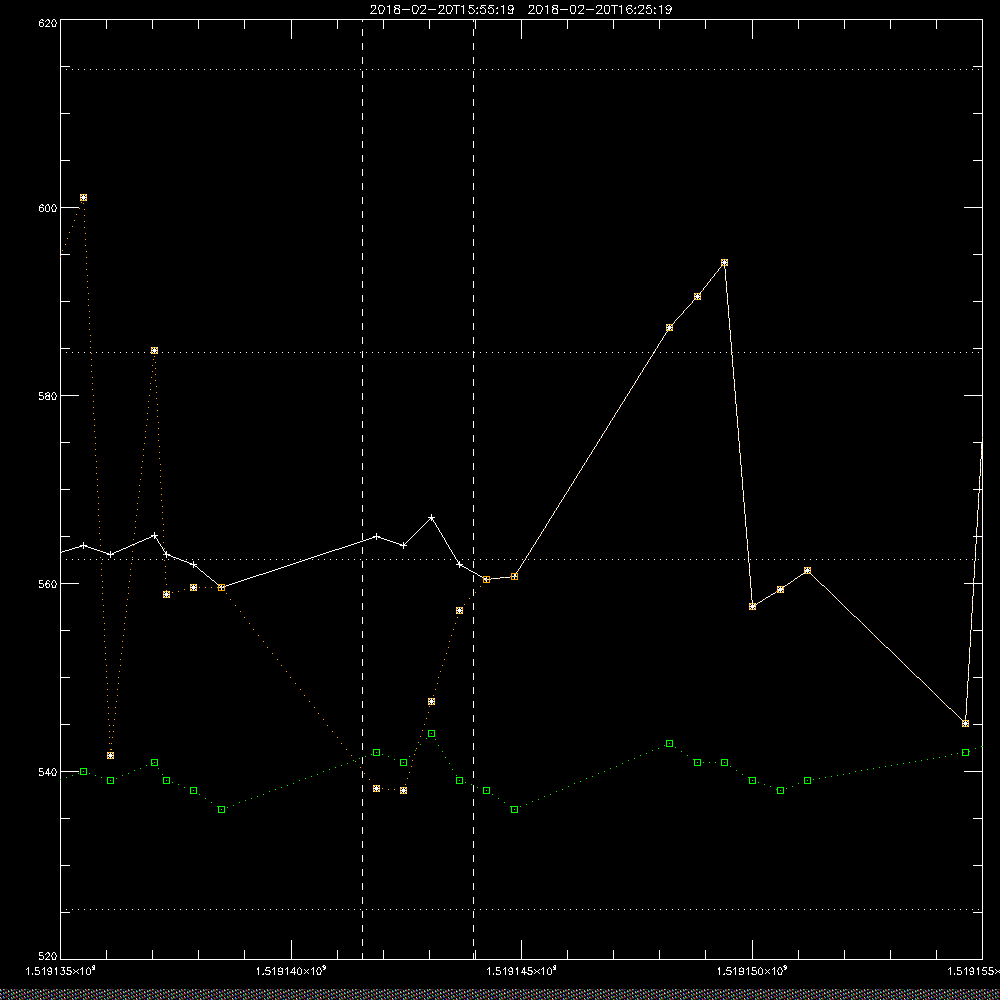Click the lowest dotted horizontal line near 525
This screenshot has width=1000, height=1000.
pos(521,909)
